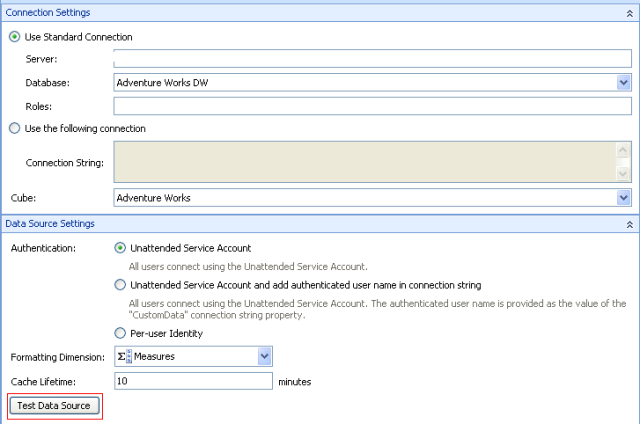Click the Data Source Settings header title

[50, 224]
